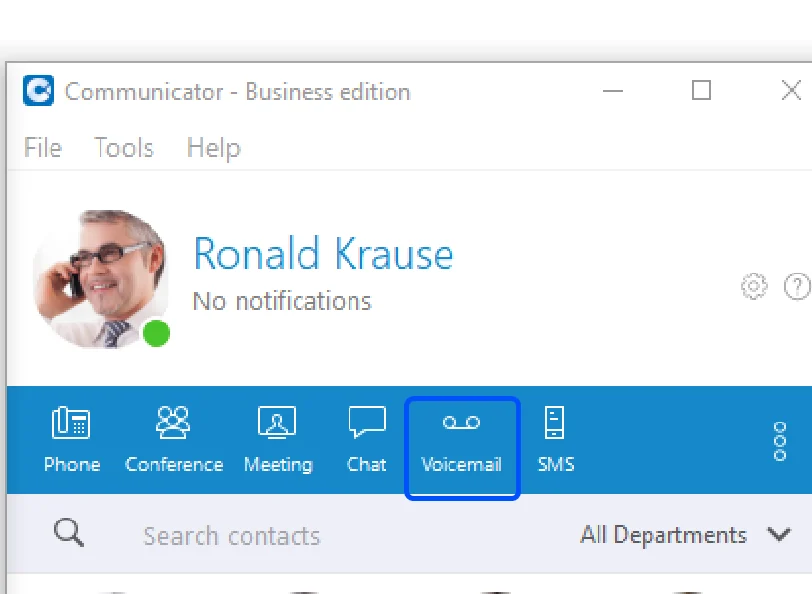This screenshot has width=812, height=594.
Task: Minimize the Communicator window
Action: [613, 91]
